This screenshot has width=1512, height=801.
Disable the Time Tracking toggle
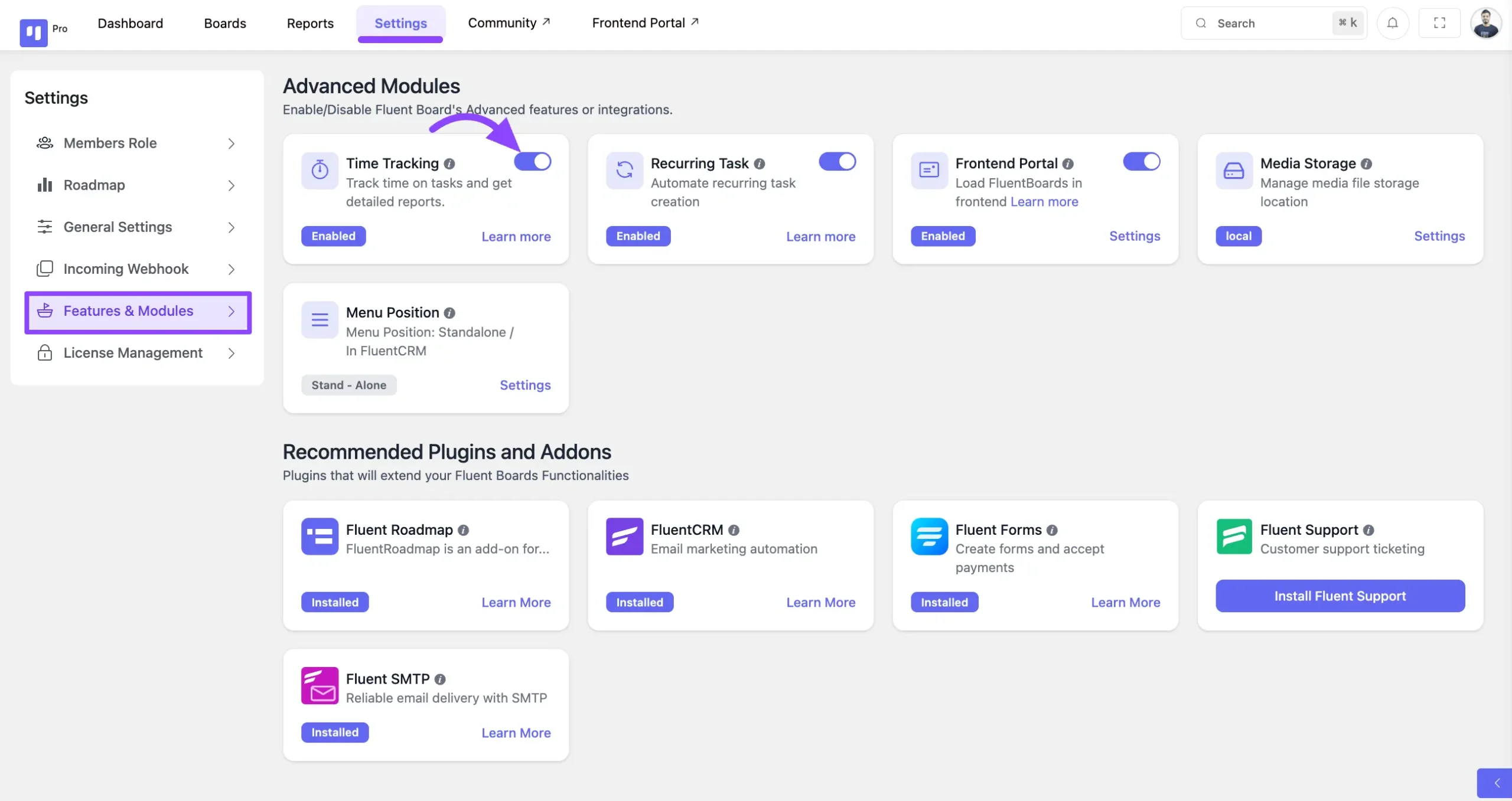coord(532,161)
